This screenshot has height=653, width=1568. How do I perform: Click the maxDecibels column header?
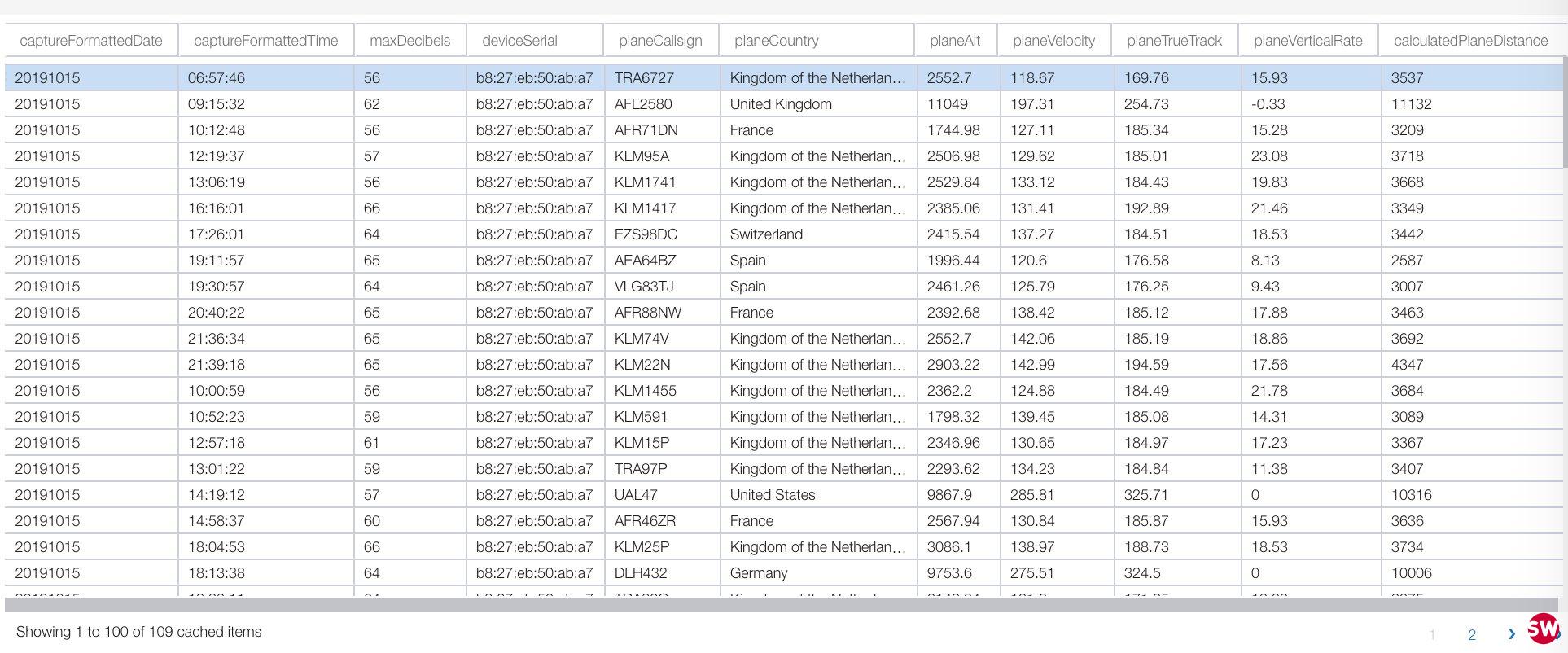coord(410,41)
